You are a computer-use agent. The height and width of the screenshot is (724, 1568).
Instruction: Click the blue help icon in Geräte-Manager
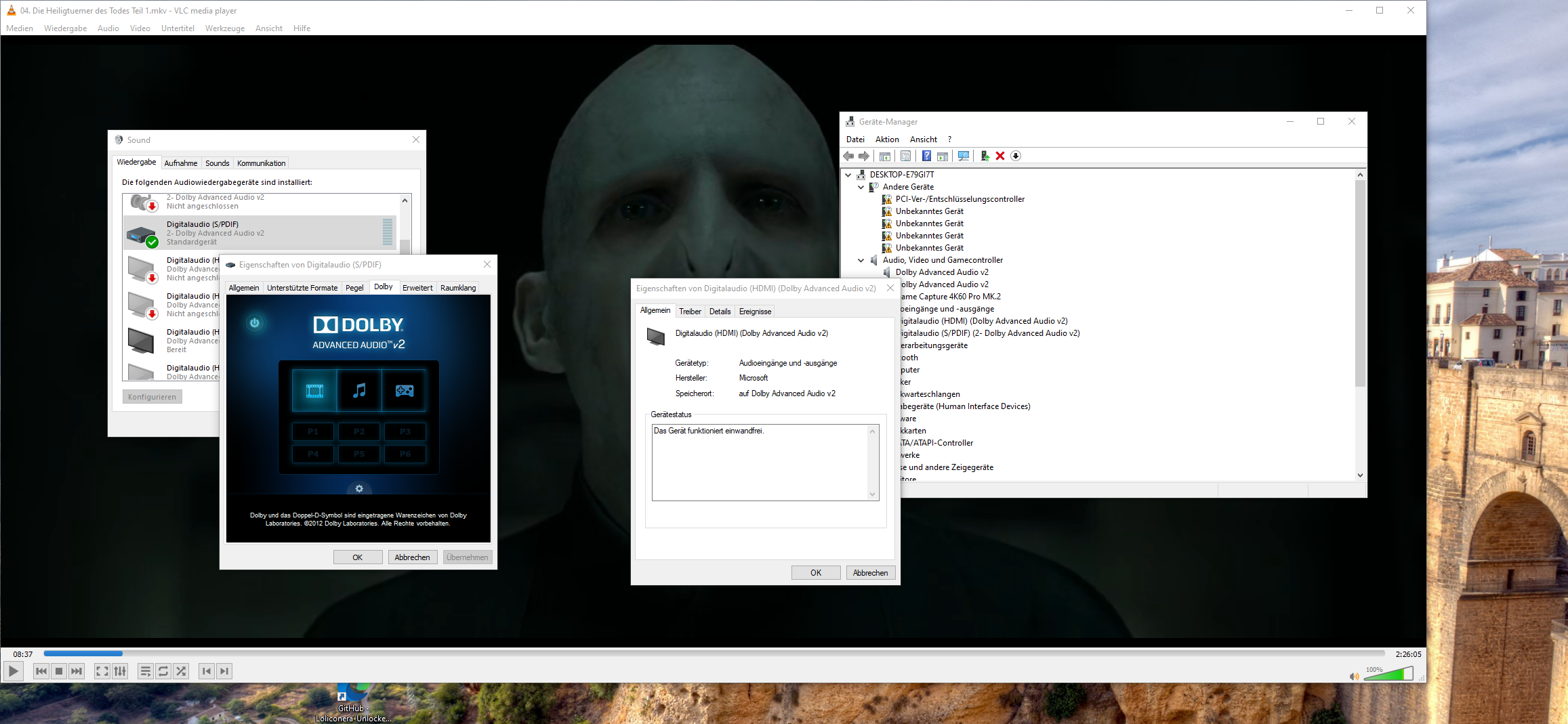point(926,156)
